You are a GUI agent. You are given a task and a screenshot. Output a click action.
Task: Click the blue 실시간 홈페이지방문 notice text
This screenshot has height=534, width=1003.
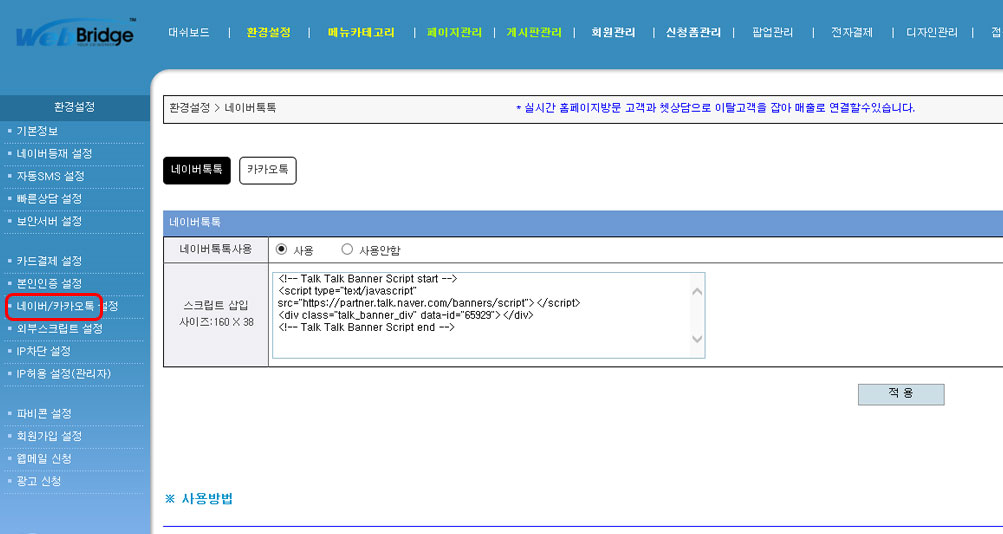click(x=715, y=108)
